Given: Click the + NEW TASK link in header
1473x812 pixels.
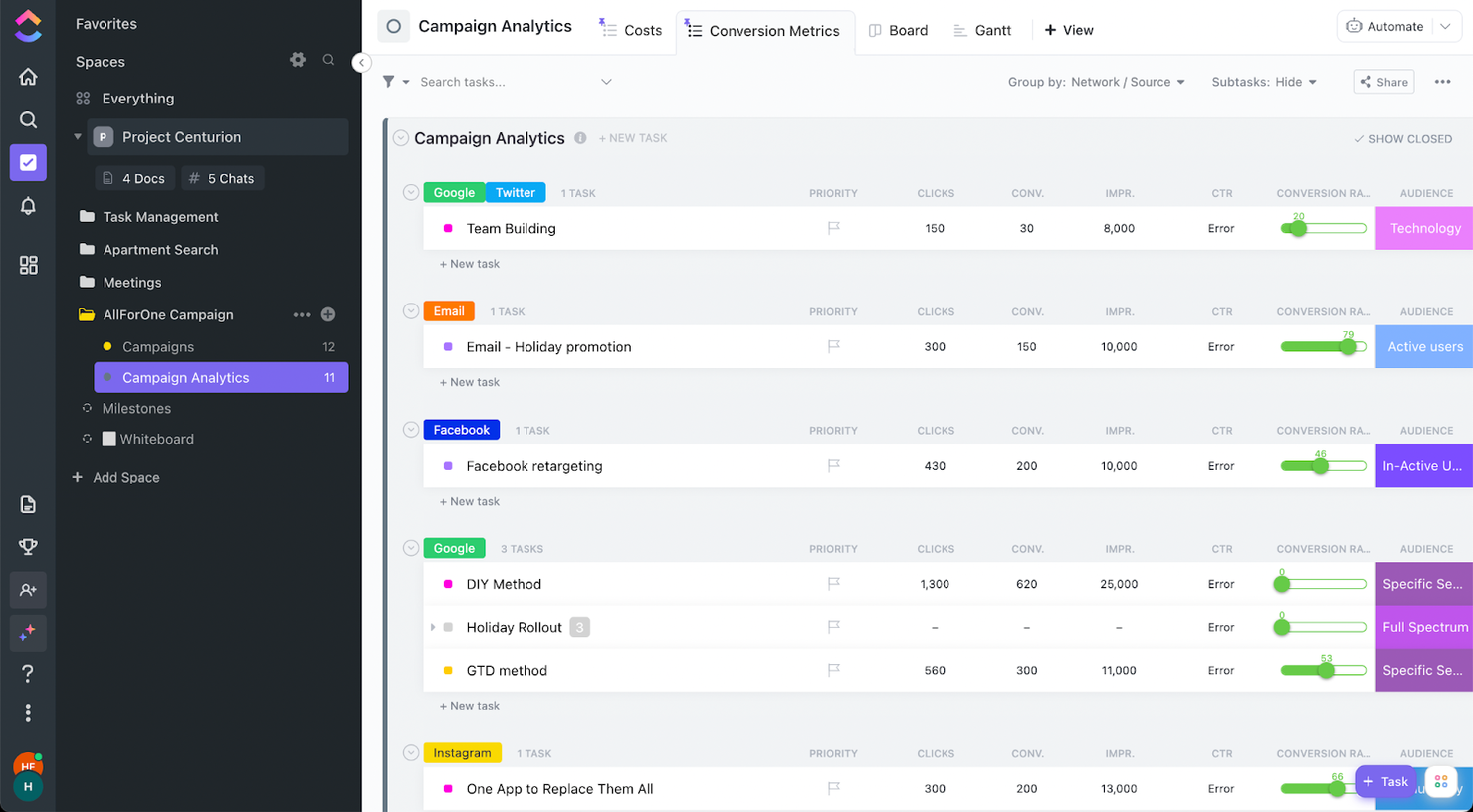Looking at the screenshot, I should 633,138.
